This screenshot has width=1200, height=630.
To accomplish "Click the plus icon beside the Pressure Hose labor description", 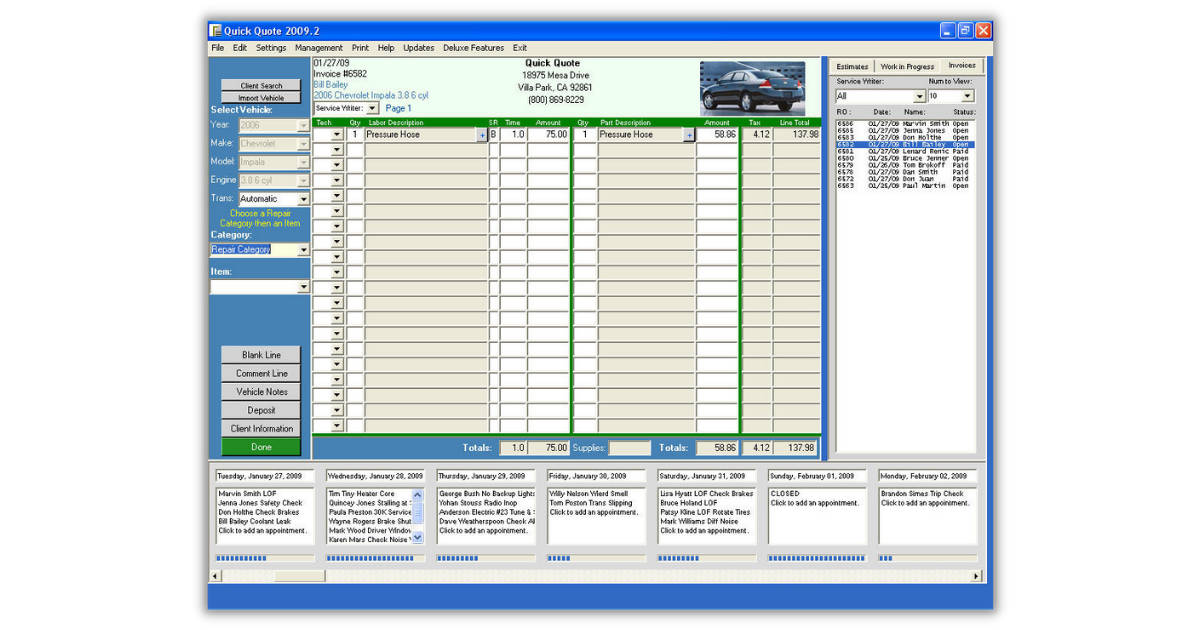I will tap(482, 133).
